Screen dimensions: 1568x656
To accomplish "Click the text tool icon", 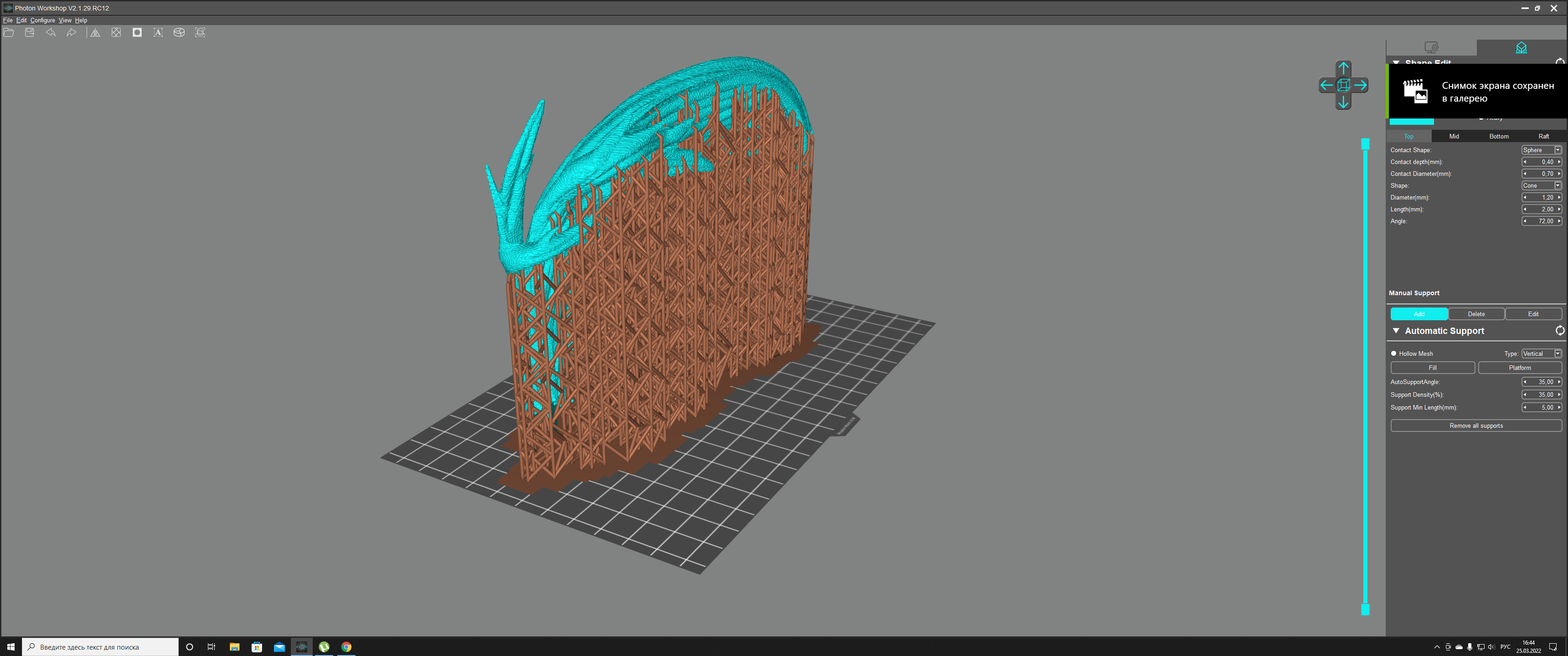I will click(158, 33).
